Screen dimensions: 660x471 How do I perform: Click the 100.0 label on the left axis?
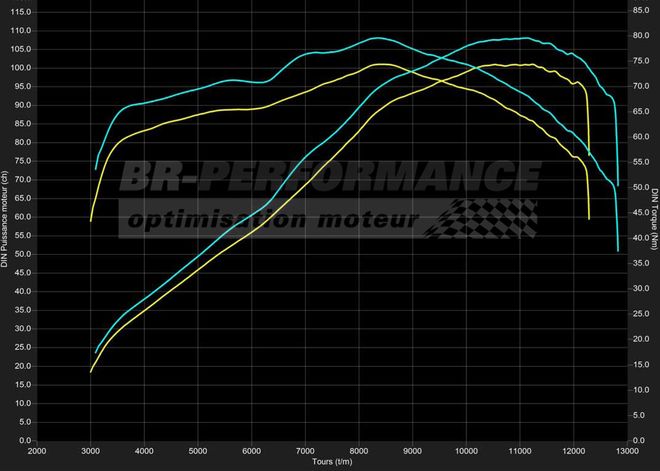(x=21, y=68)
